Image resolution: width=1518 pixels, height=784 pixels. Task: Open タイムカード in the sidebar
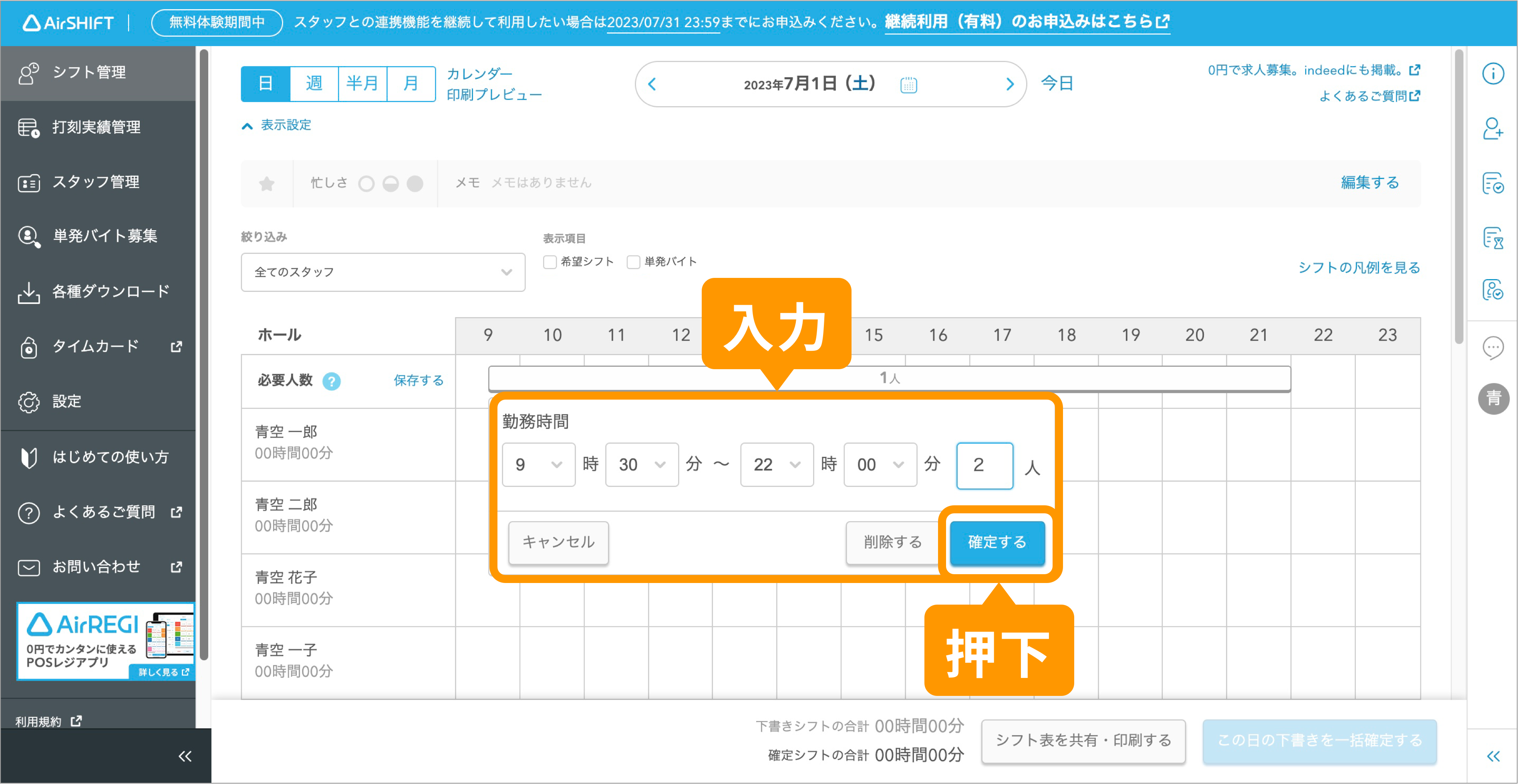tap(98, 346)
